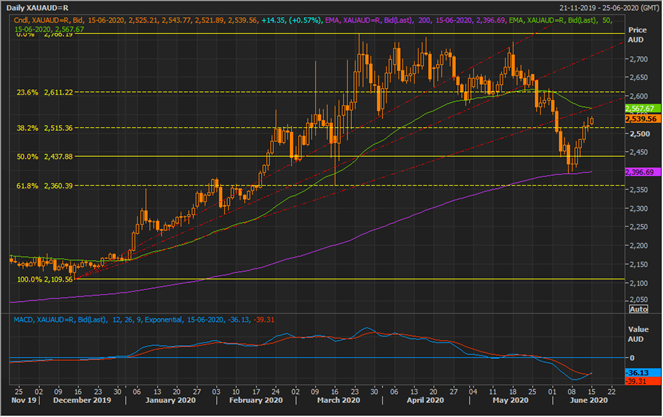Click the last price tag 2,539.56
Viewport: 663px width, 417px height.
click(x=643, y=119)
